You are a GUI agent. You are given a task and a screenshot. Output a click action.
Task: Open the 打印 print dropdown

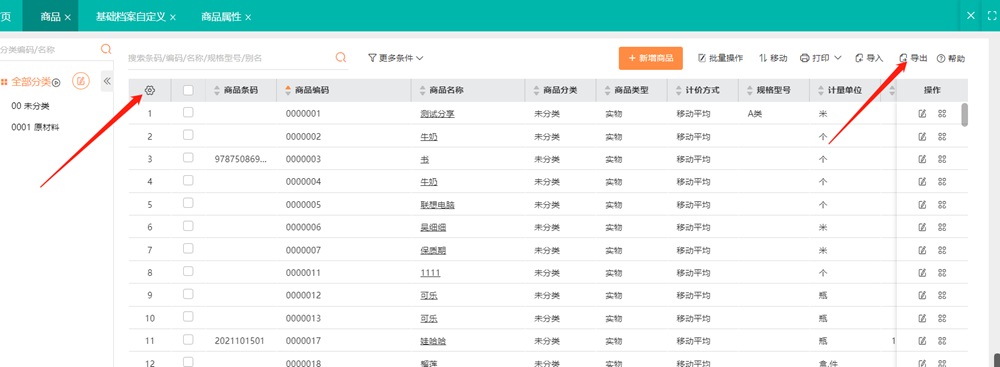pos(821,58)
